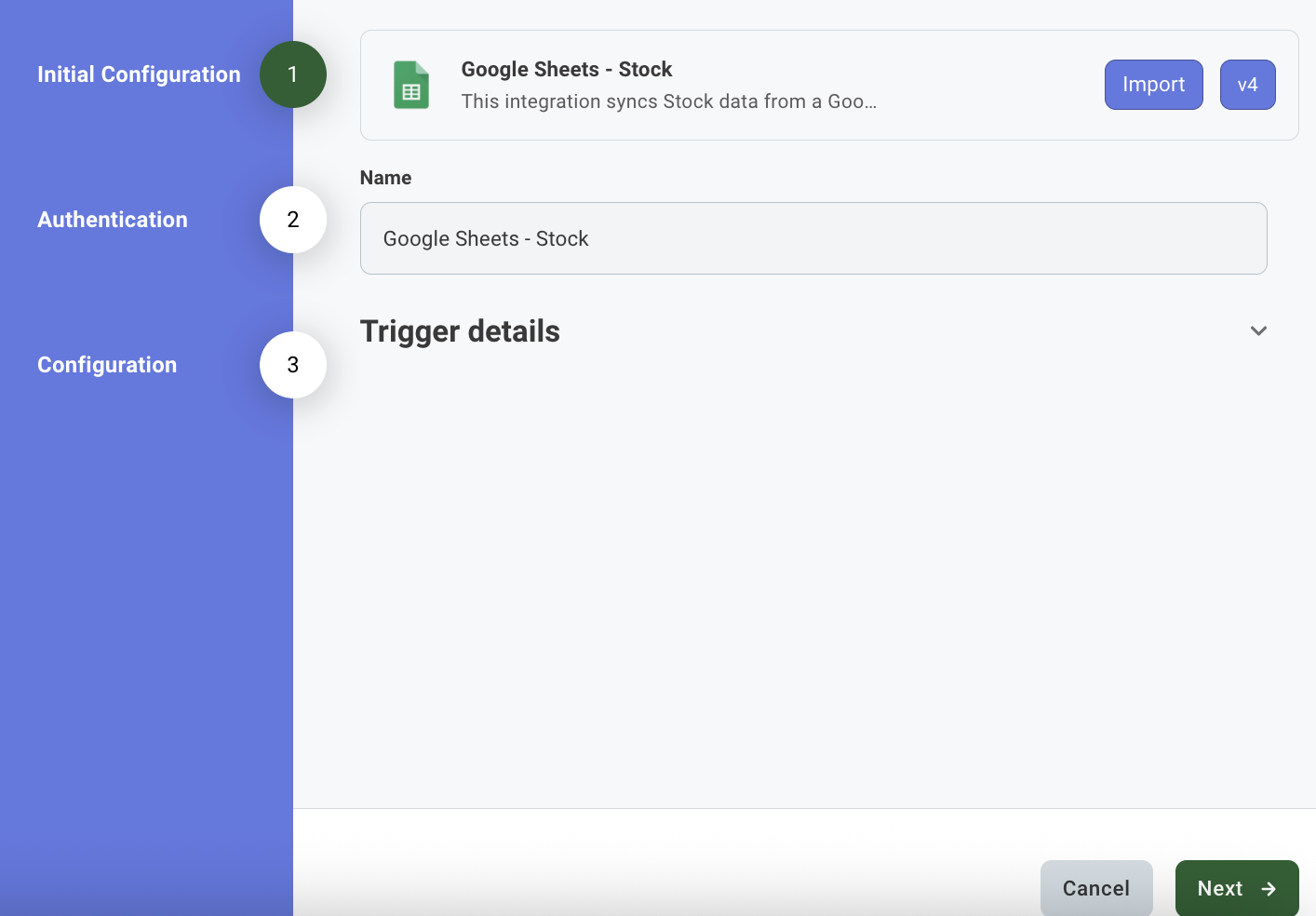Click the v4 version button

pyautogui.click(x=1248, y=85)
